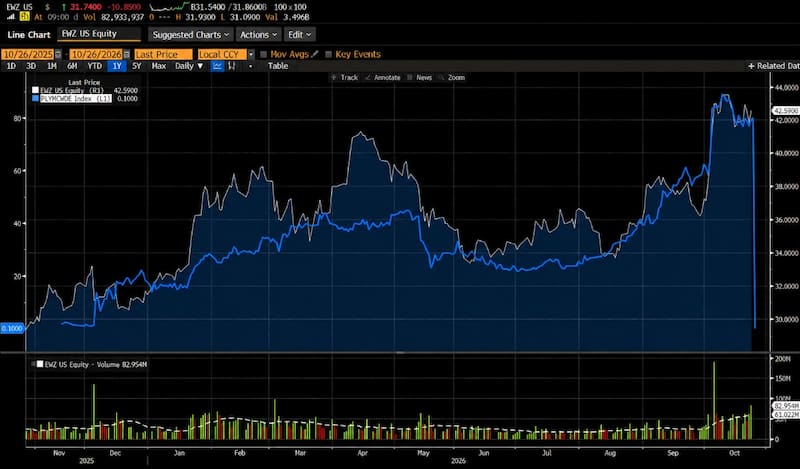Image resolution: width=800 pixels, height=469 pixels.
Task: Click the signal bars icon near ticker
Action: 11,17
